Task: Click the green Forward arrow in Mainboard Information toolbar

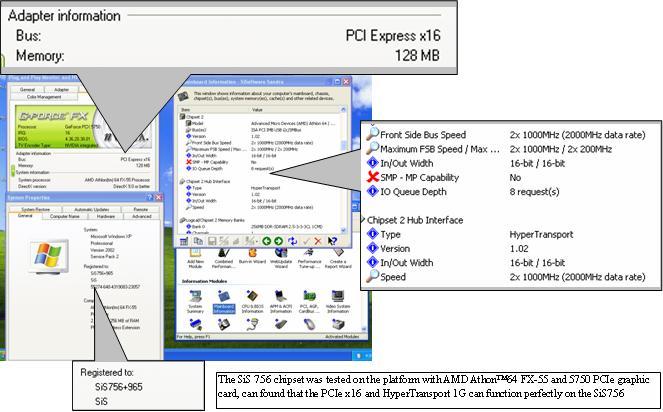Action: (x=279, y=241)
